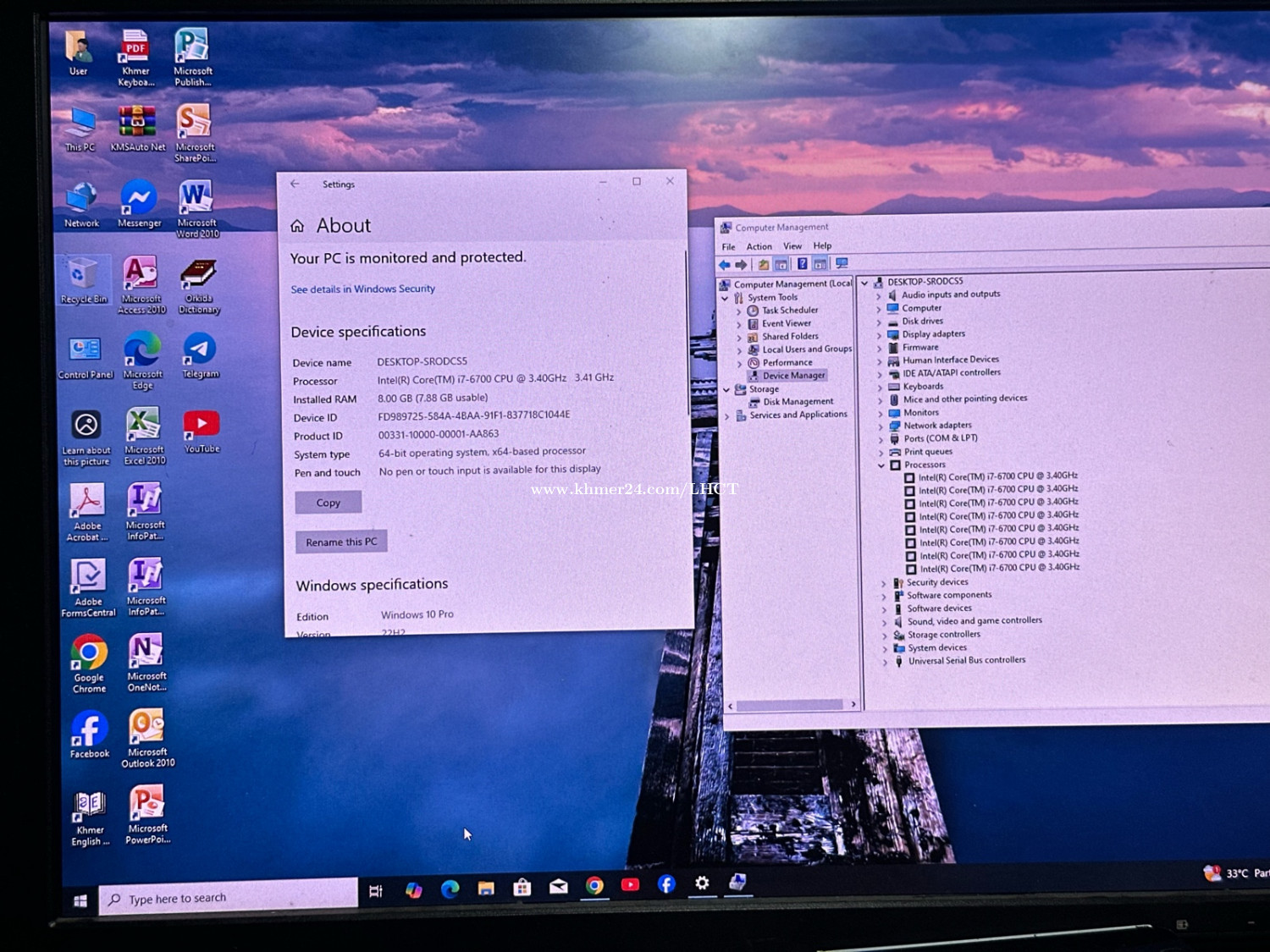Open YouTube desktop shortcut
This screenshot has width=1270, height=952.
(202, 431)
